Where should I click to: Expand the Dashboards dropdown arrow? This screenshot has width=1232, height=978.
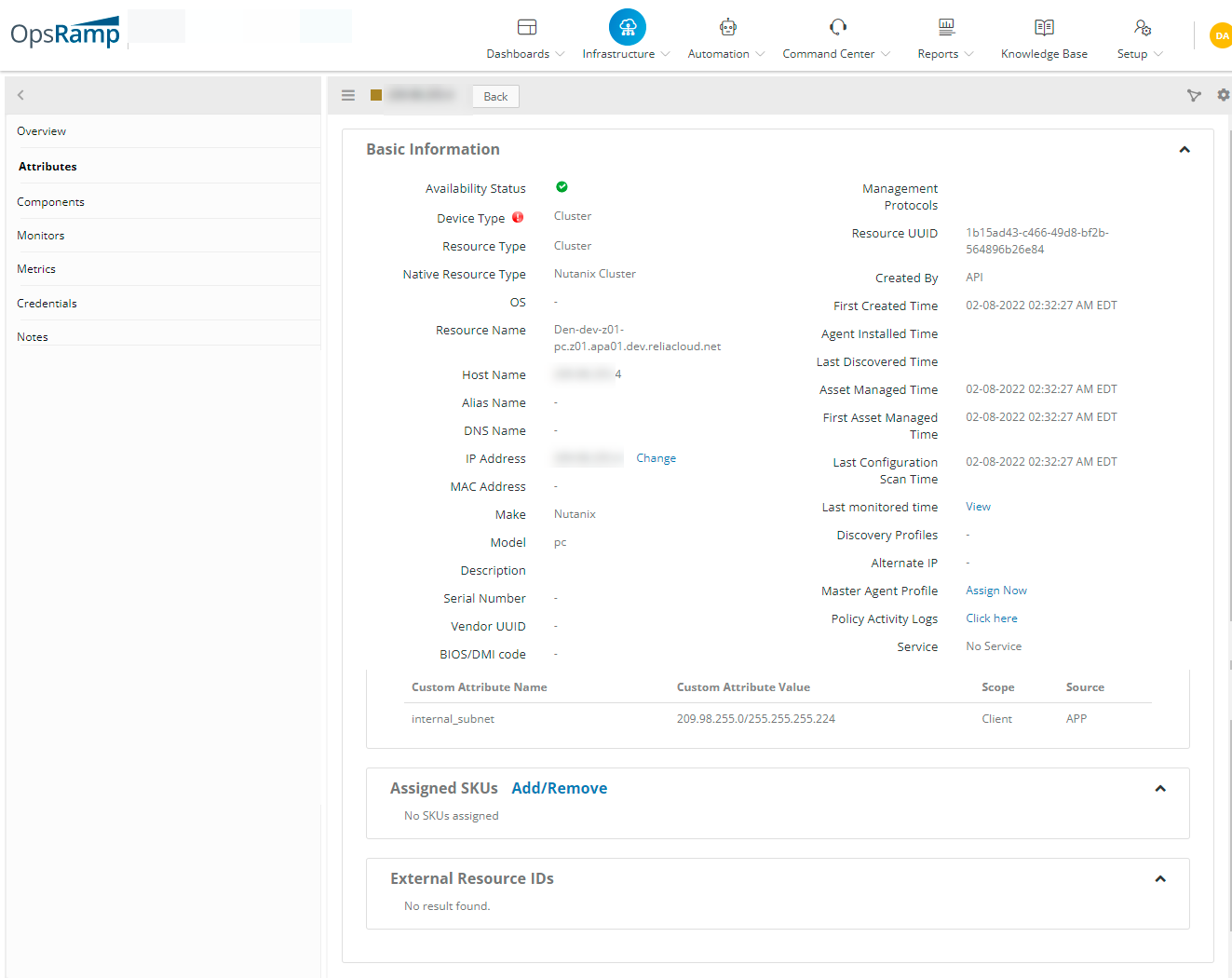[560, 54]
